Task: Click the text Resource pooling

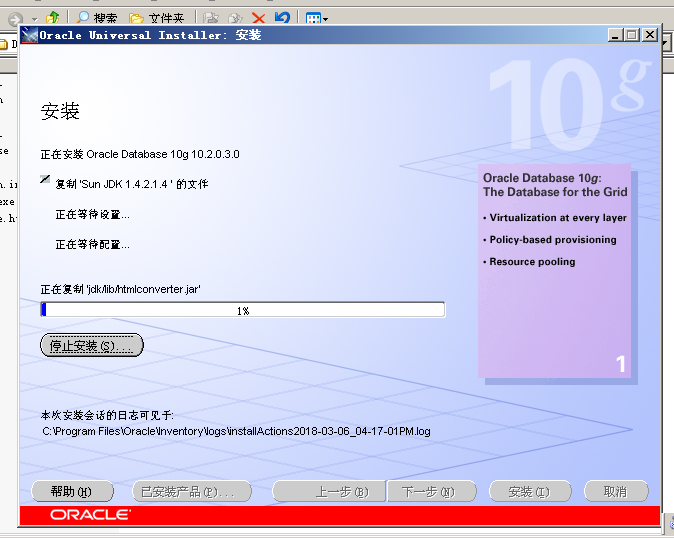Action: (532, 262)
